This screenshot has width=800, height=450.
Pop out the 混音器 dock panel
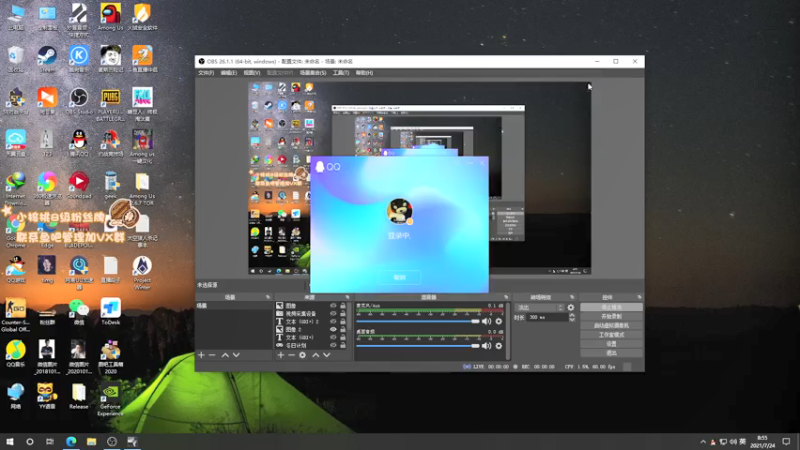coord(506,297)
